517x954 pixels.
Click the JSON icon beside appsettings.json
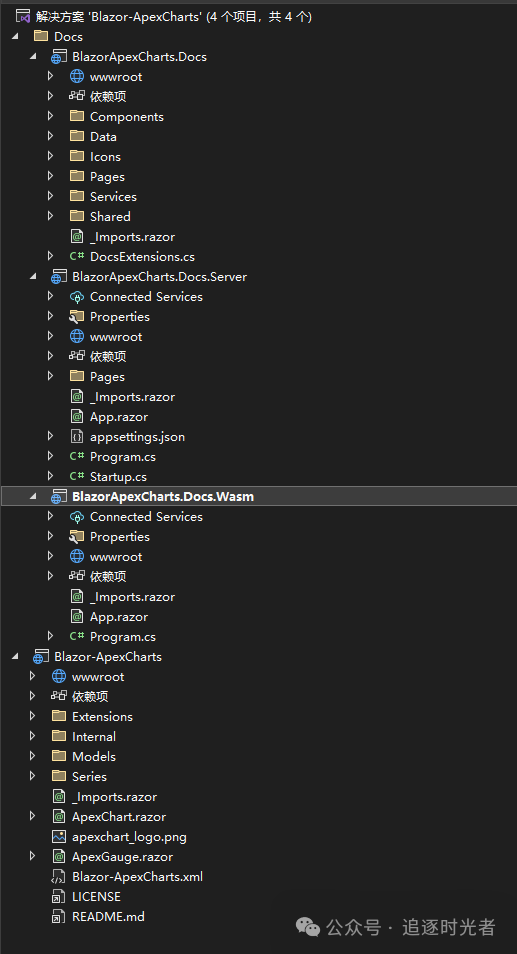pyautogui.click(x=77, y=437)
